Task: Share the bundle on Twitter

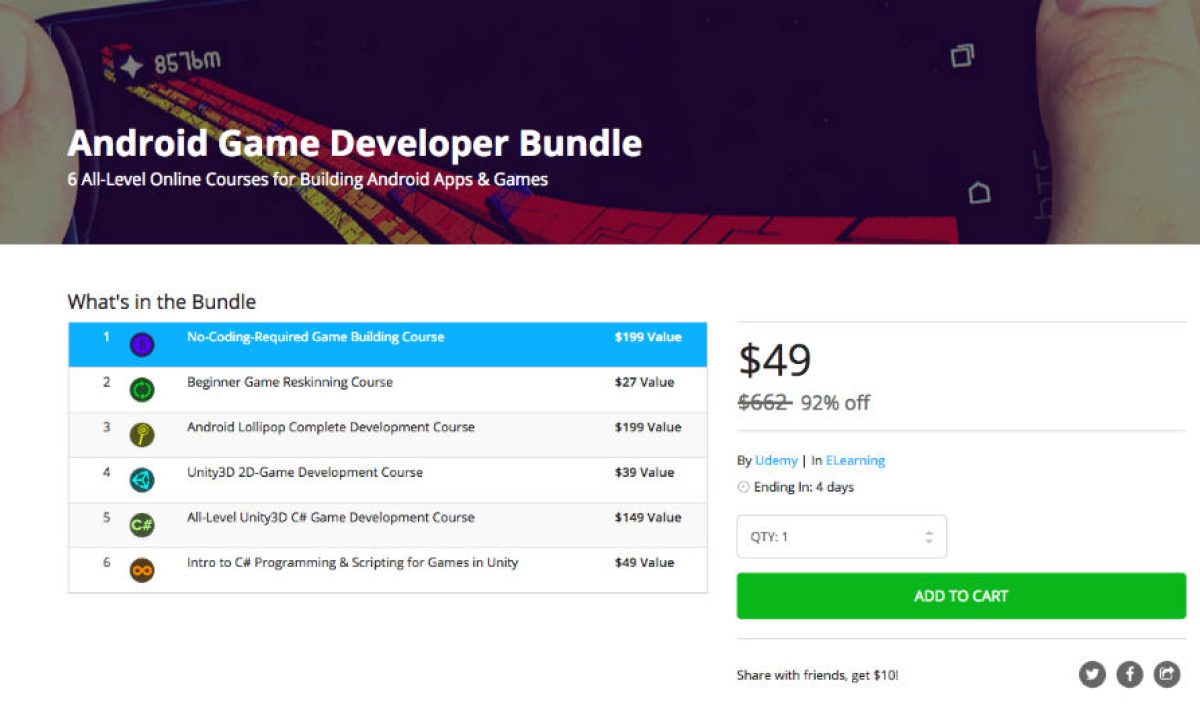Action: tap(1092, 675)
